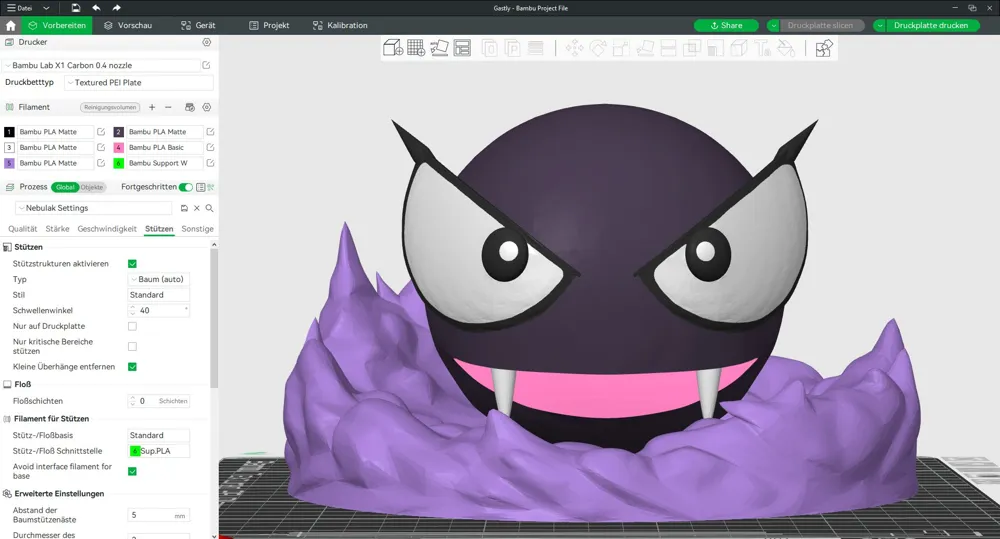Switch to the Sonstige settings tab
The image size is (1000, 539).
click(x=197, y=229)
